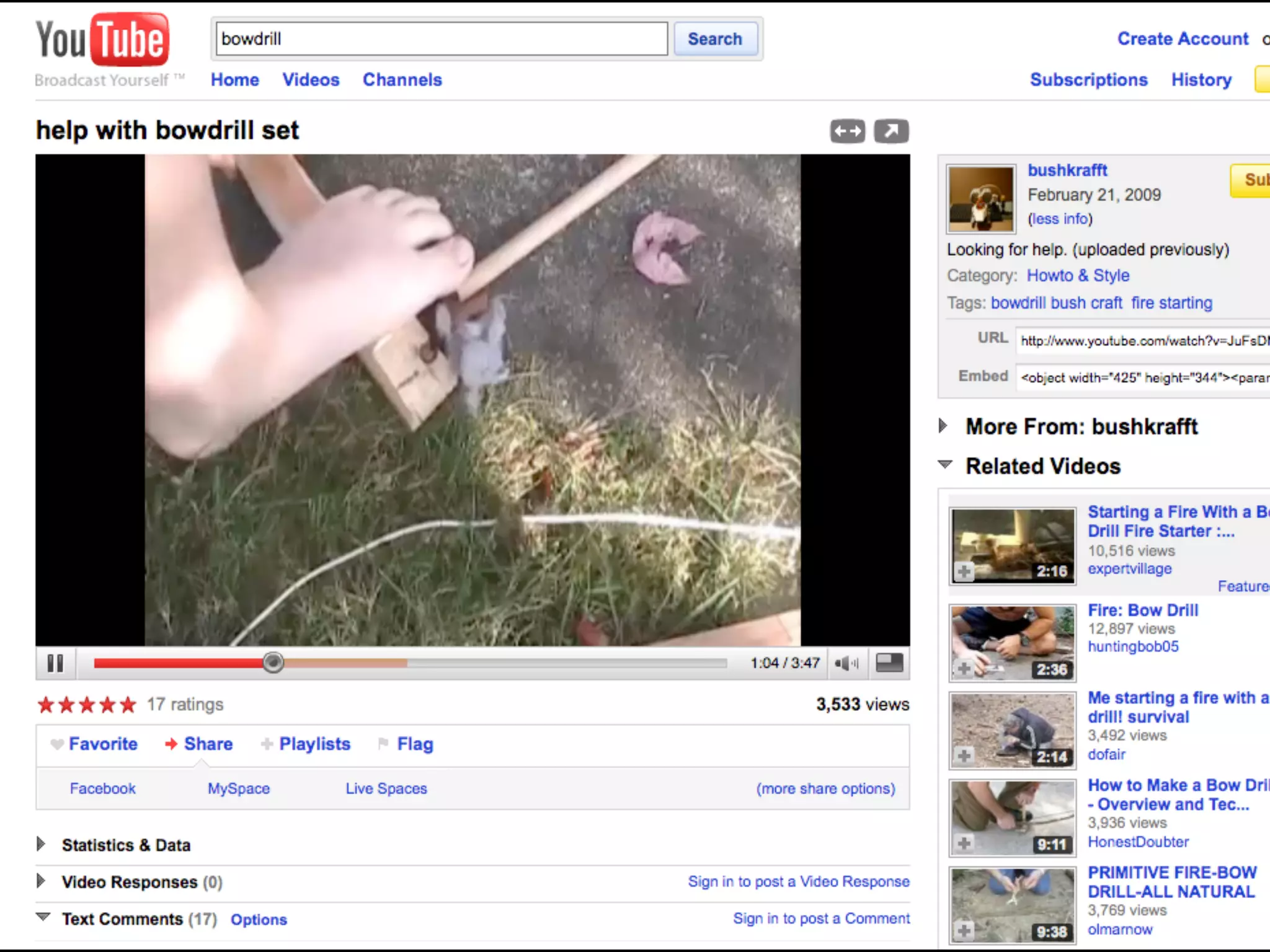The image size is (1270, 952).
Task: Click the fullscreen player icon
Action: click(889, 663)
